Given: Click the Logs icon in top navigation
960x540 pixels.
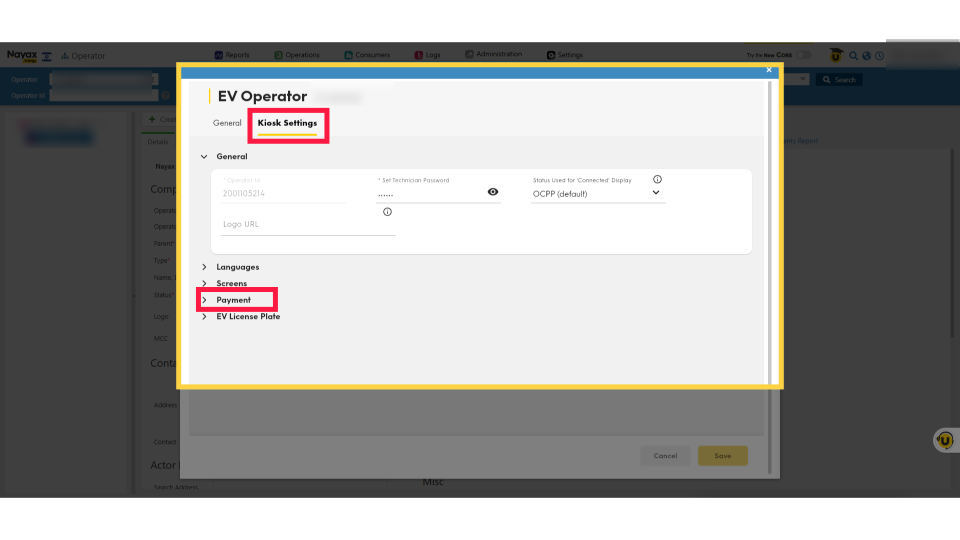Looking at the screenshot, I should pos(419,55).
